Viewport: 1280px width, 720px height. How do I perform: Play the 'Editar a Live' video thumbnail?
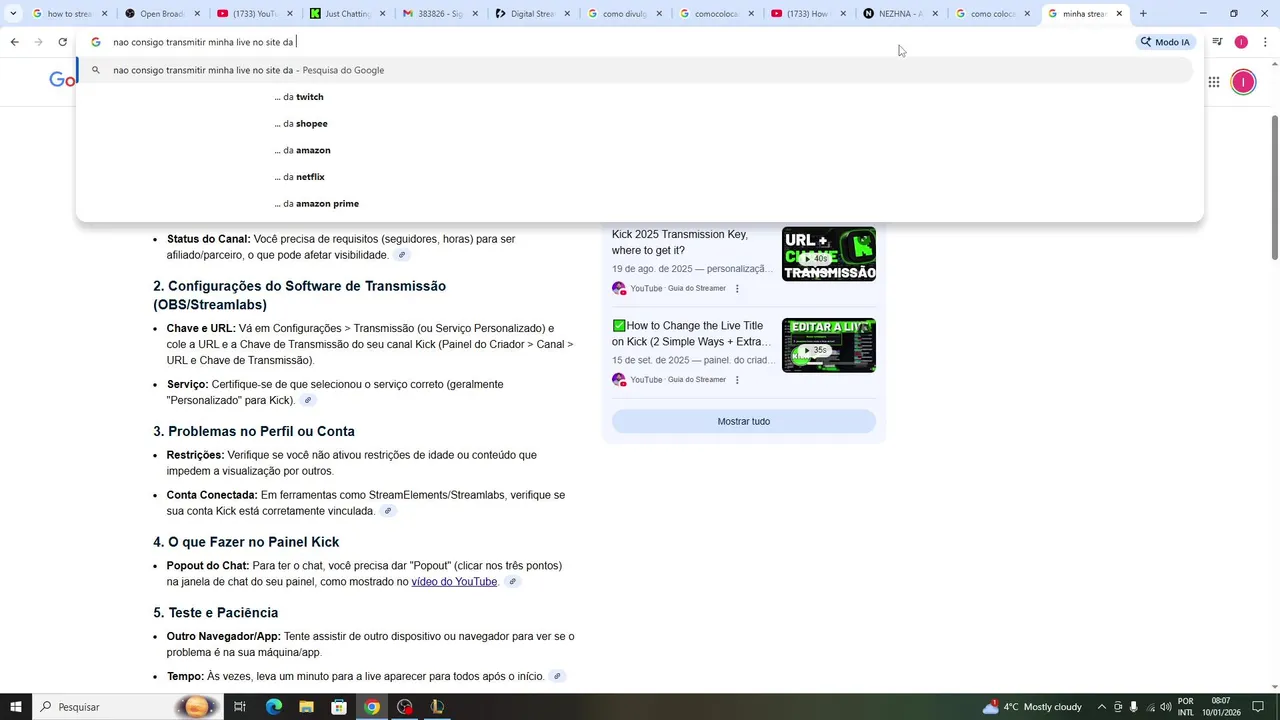tap(829, 345)
